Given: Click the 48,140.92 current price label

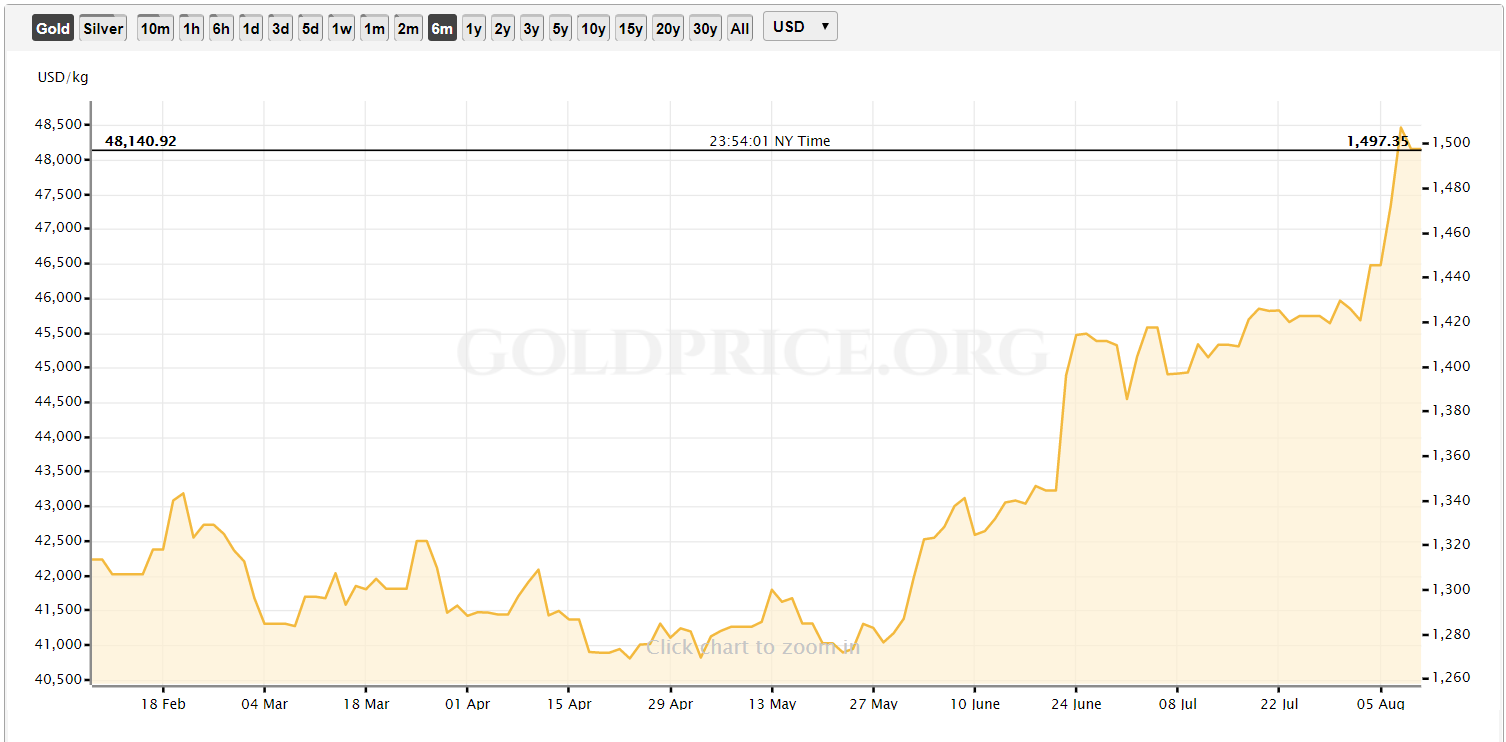Looking at the screenshot, I should [140, 141].
